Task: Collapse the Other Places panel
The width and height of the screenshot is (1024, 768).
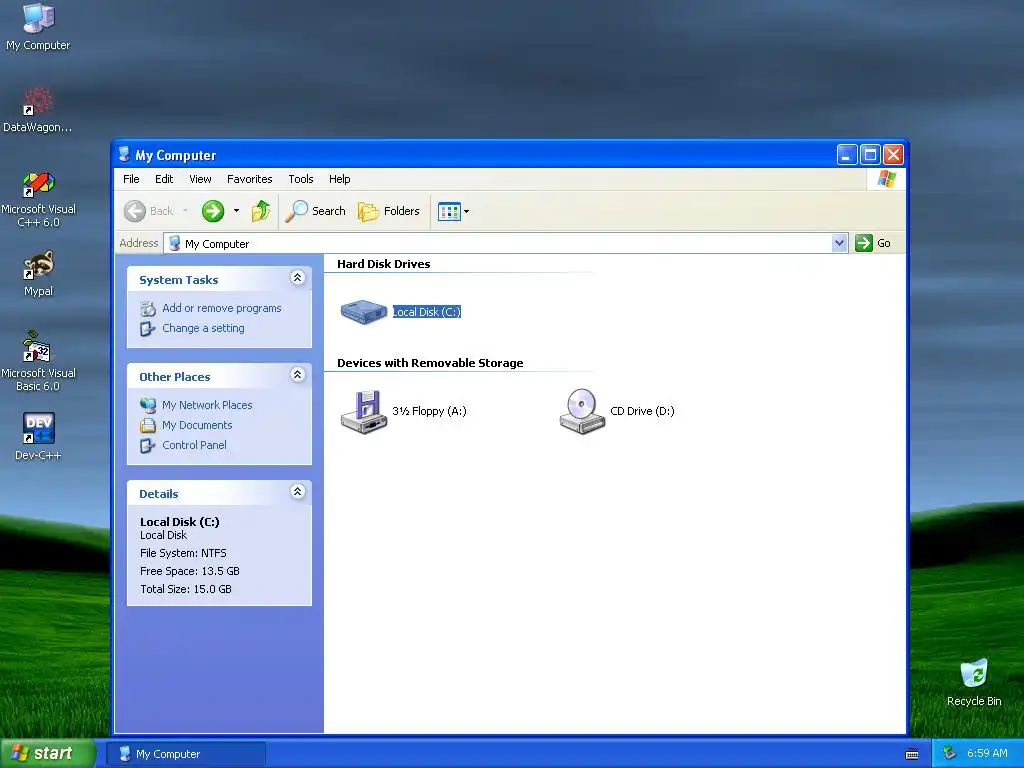Action: (297, 374)
